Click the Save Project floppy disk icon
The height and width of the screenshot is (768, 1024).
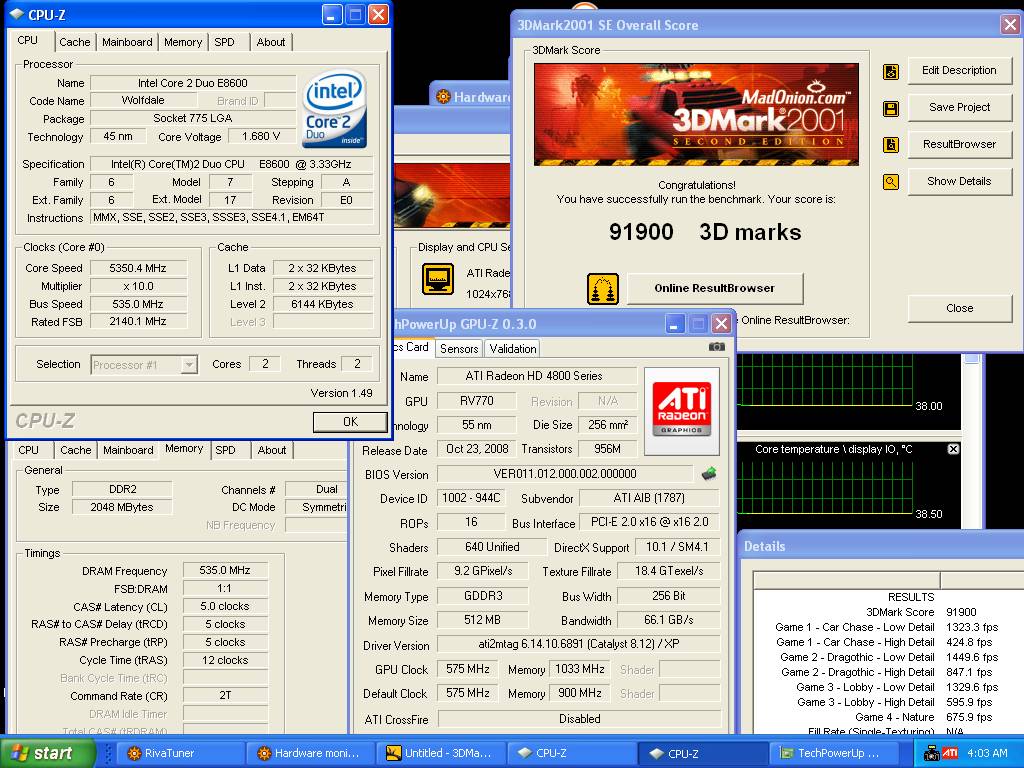pos(891,108)
